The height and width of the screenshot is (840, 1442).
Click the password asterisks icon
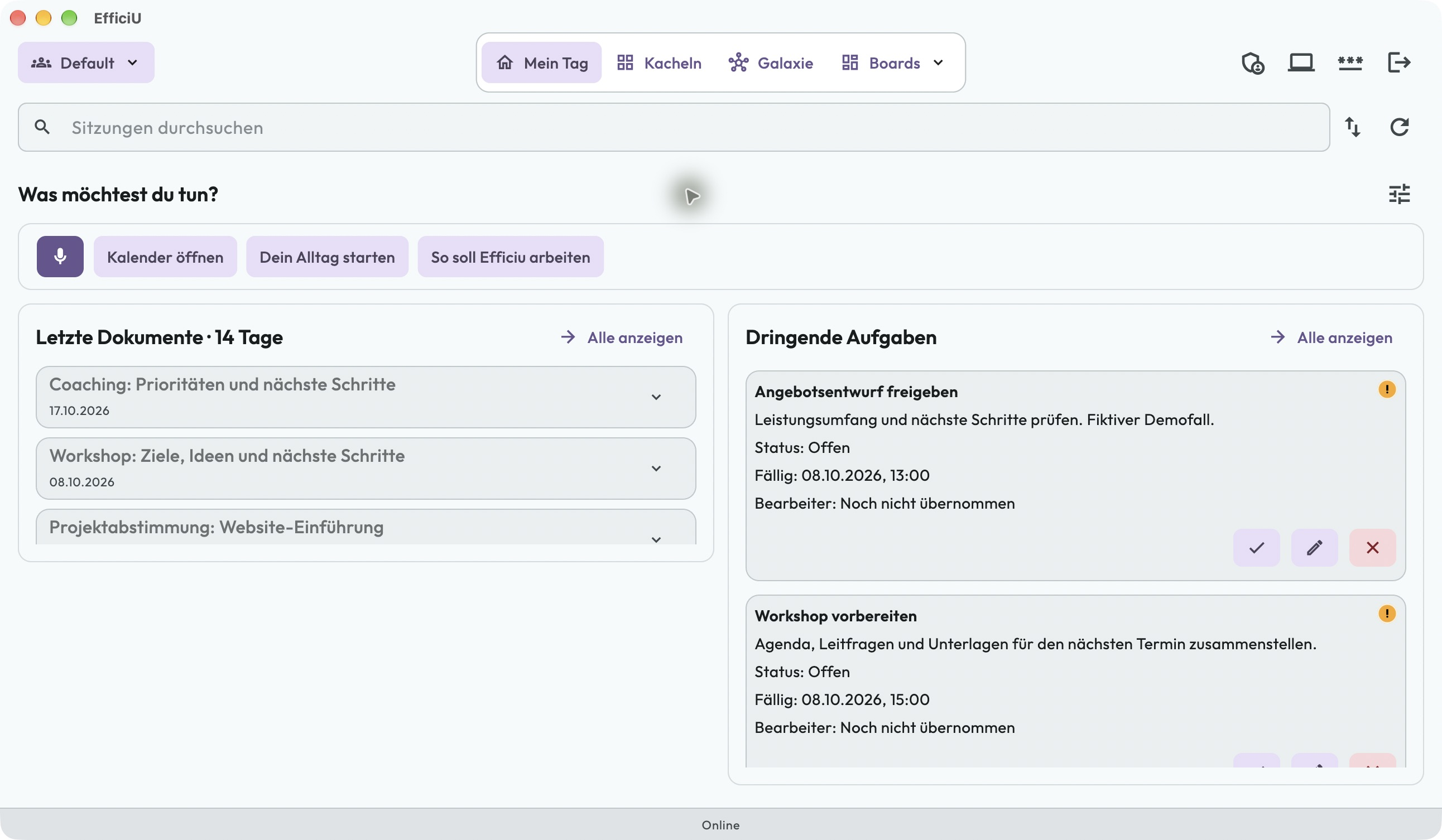pyautogui.click(x=1350, y=62)
